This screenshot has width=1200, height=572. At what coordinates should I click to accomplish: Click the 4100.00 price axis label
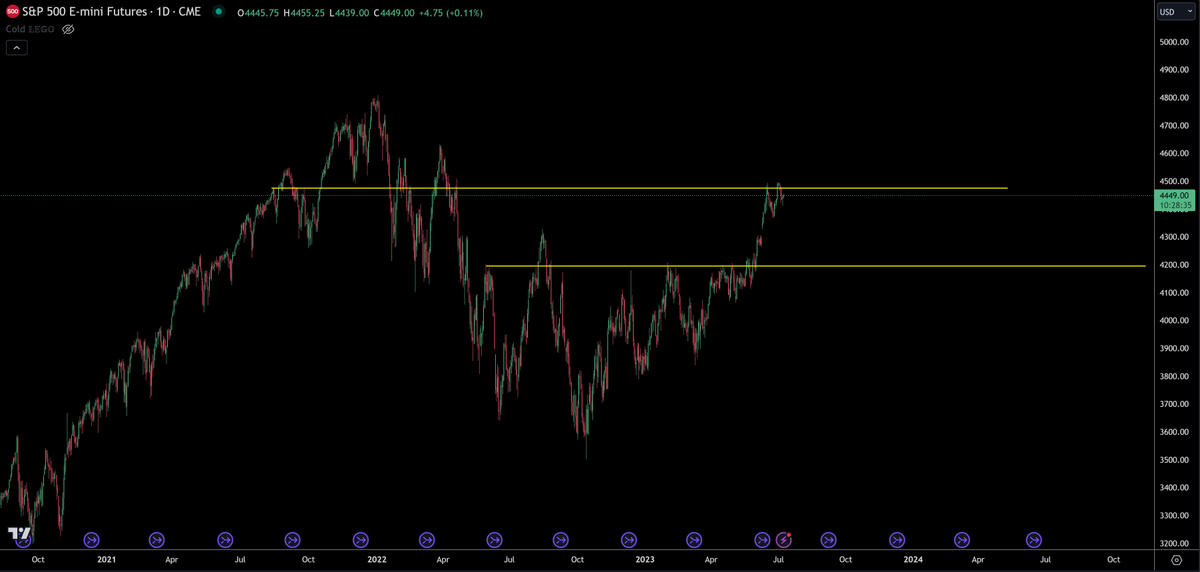[1174, 293]
